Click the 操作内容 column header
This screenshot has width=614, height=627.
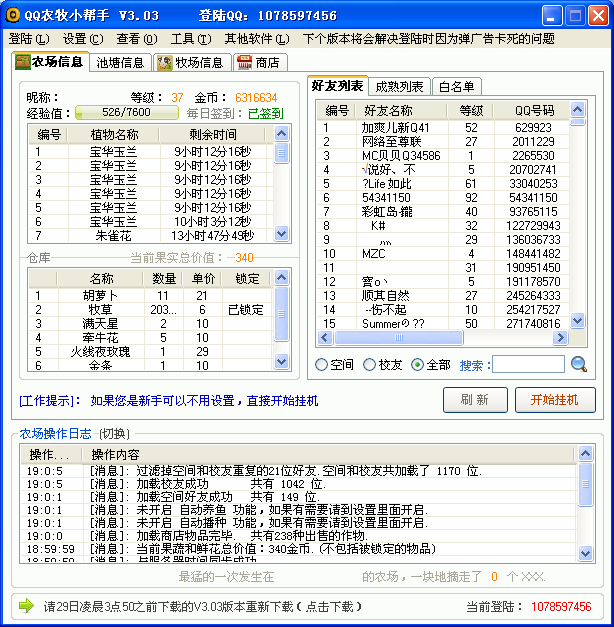(x=328, y=455)
